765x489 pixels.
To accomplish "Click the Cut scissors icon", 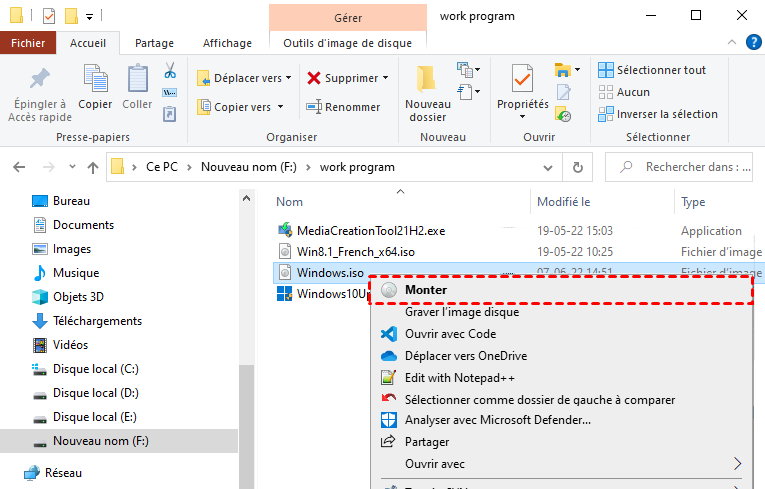I will [x=170, y=70].
